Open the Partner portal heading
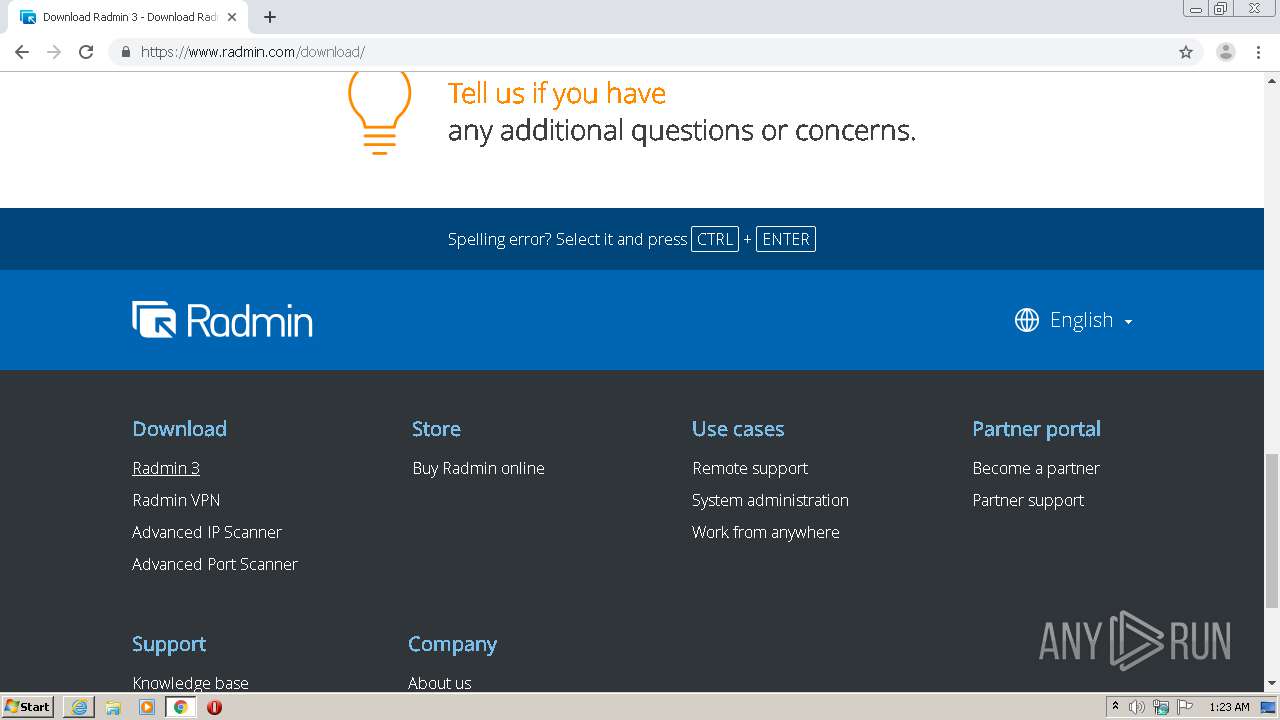Screen dimensions: 1280x720 [1036, 429]
